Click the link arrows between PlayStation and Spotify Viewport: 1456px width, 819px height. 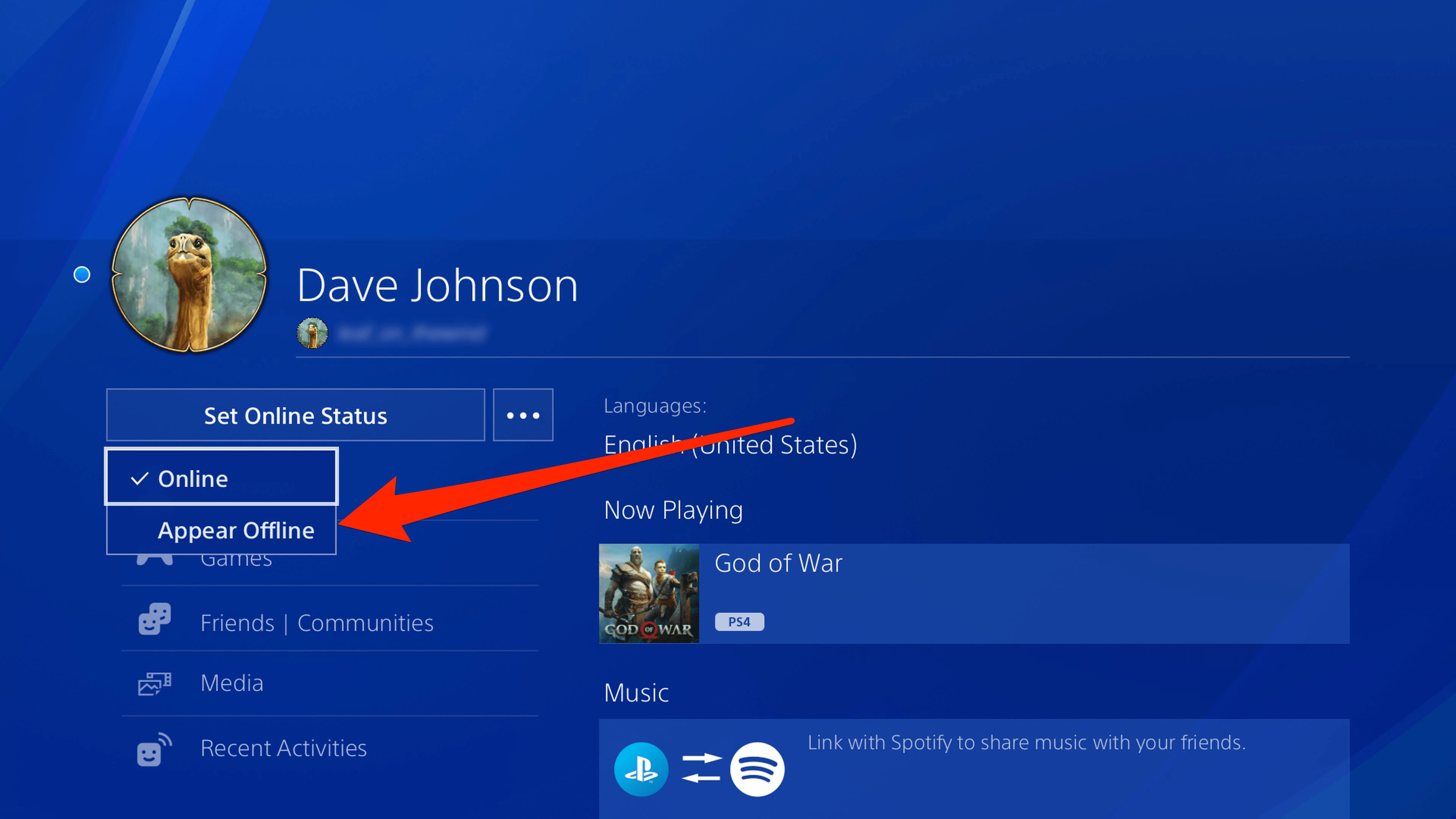[x=701, y=768]
